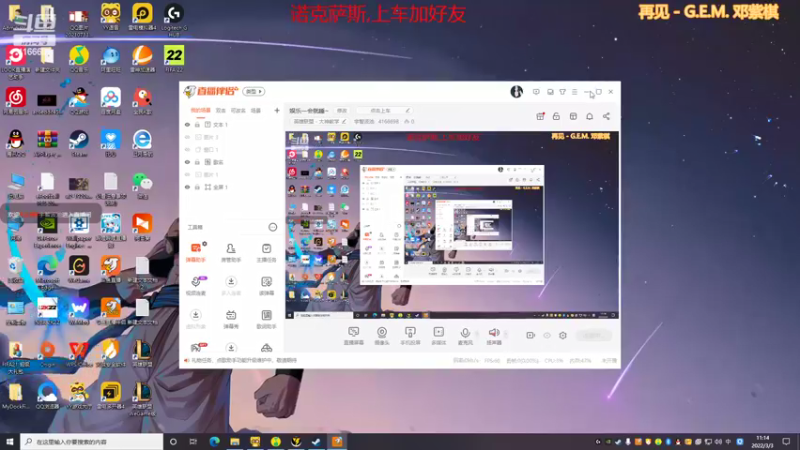Select the 文本 1 source row
This screenshot has width=800, height=450.
pos(232,124)
